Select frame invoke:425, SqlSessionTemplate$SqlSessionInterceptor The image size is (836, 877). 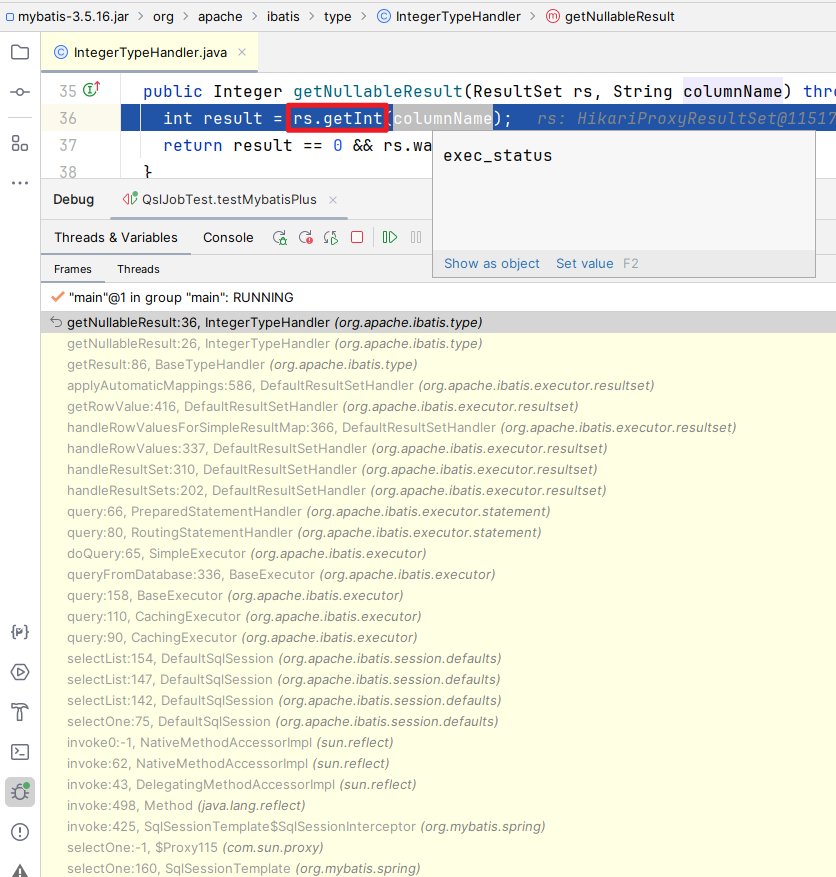tap(438, 826)
